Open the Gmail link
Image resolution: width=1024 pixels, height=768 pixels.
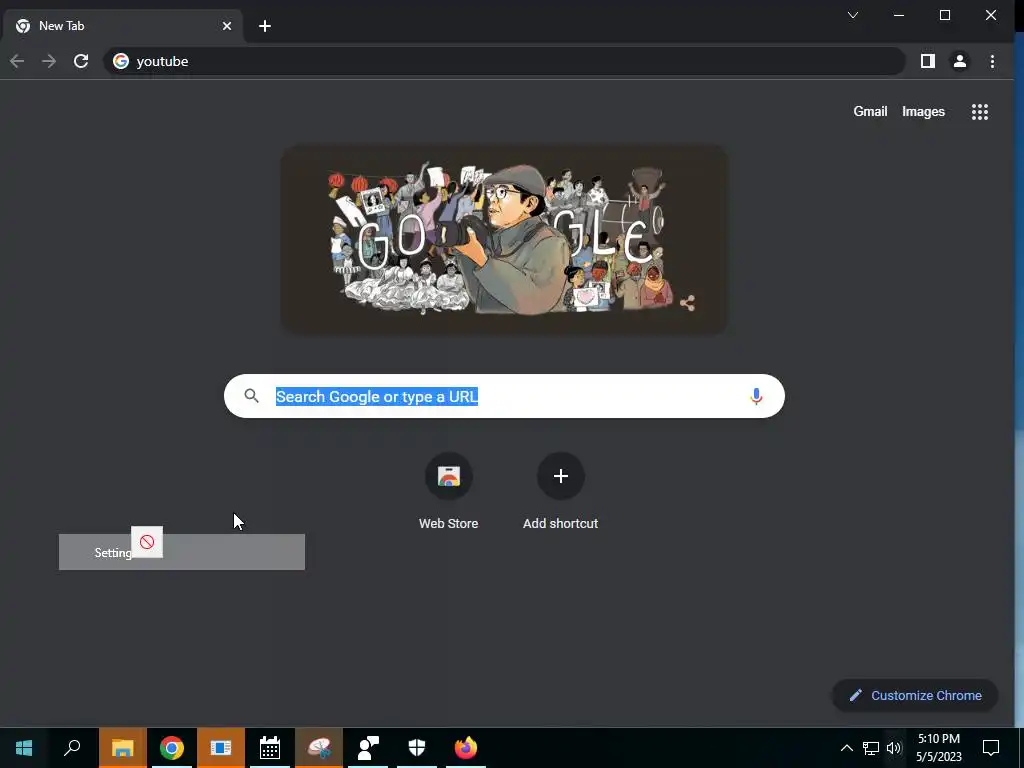click(870, 112)
